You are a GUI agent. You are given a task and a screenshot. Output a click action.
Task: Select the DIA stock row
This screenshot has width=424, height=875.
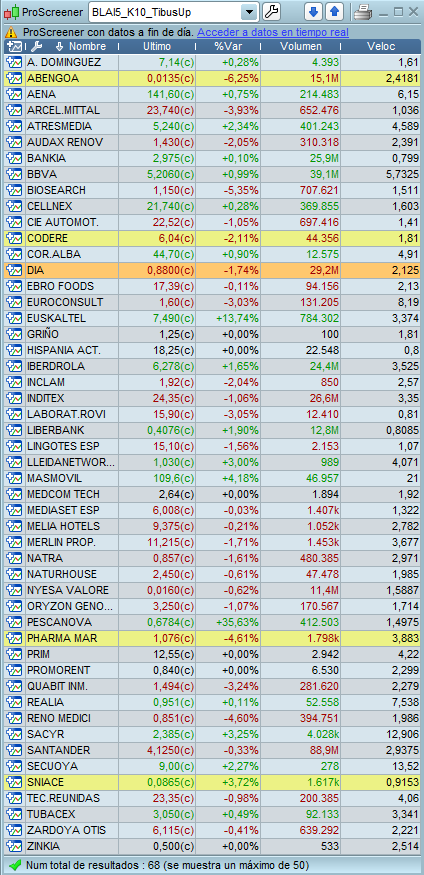pos(212,270)
